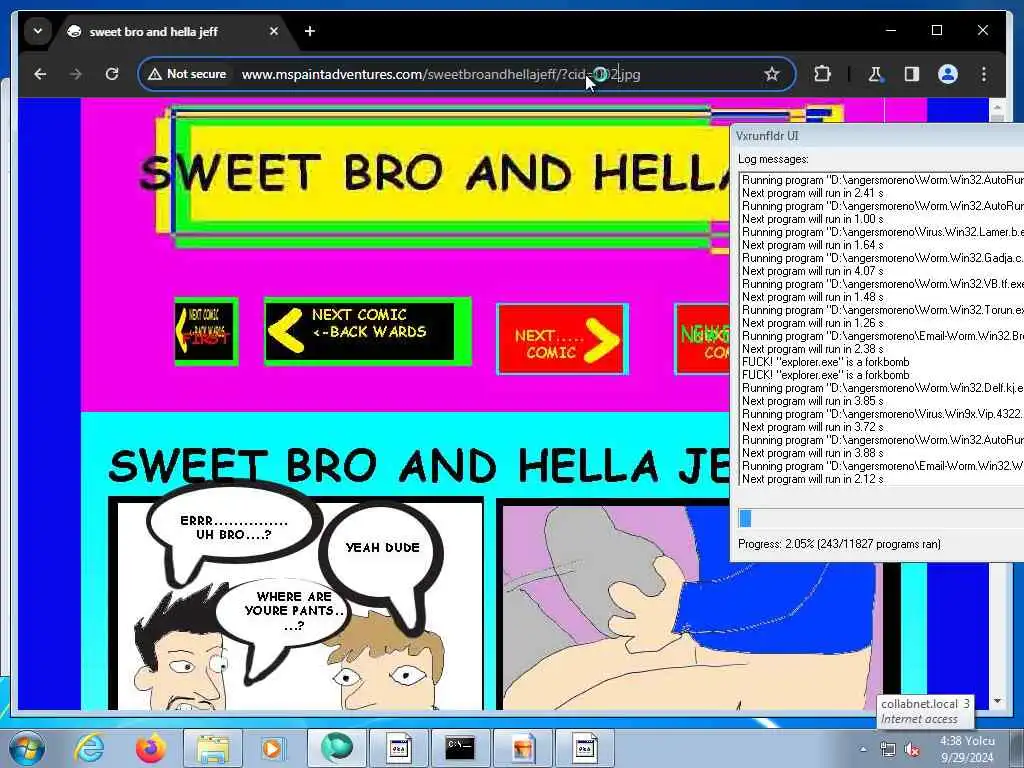Switch to the last program-window taskbar icon
Image resolution: width=1024 pixels, height=768 pixels.
[x=584, y=748]
